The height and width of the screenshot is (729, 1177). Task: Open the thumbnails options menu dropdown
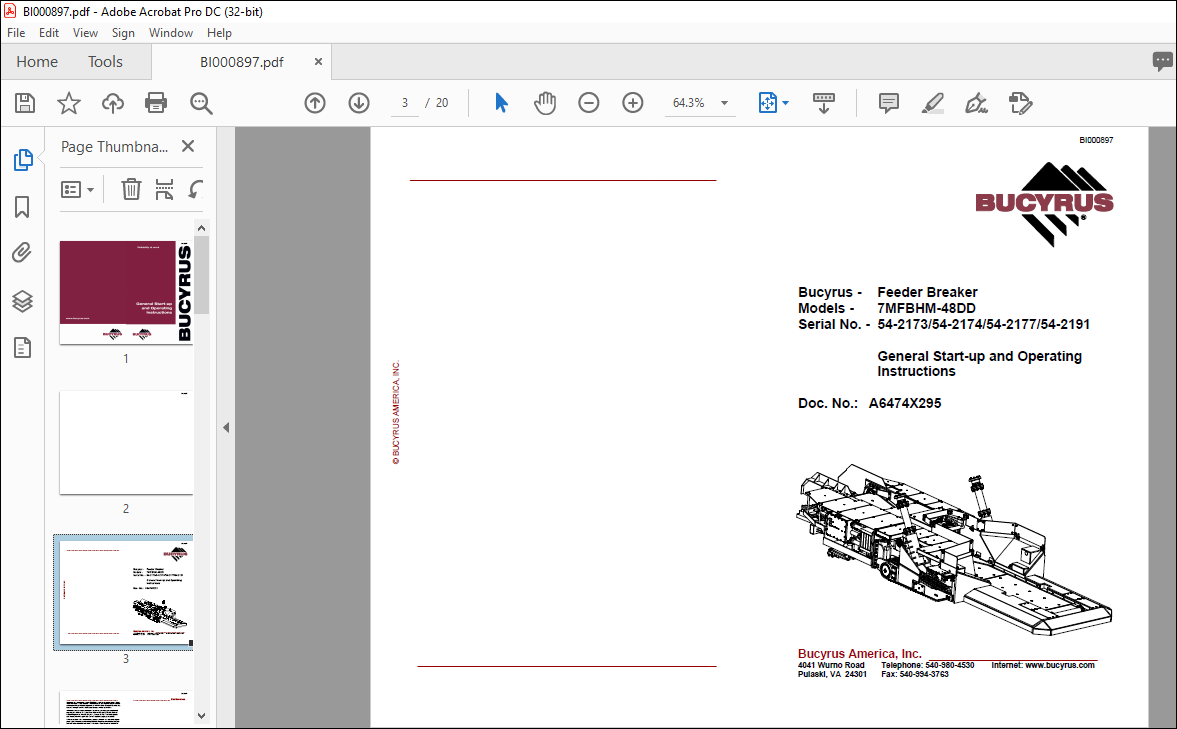click(77, 189)
